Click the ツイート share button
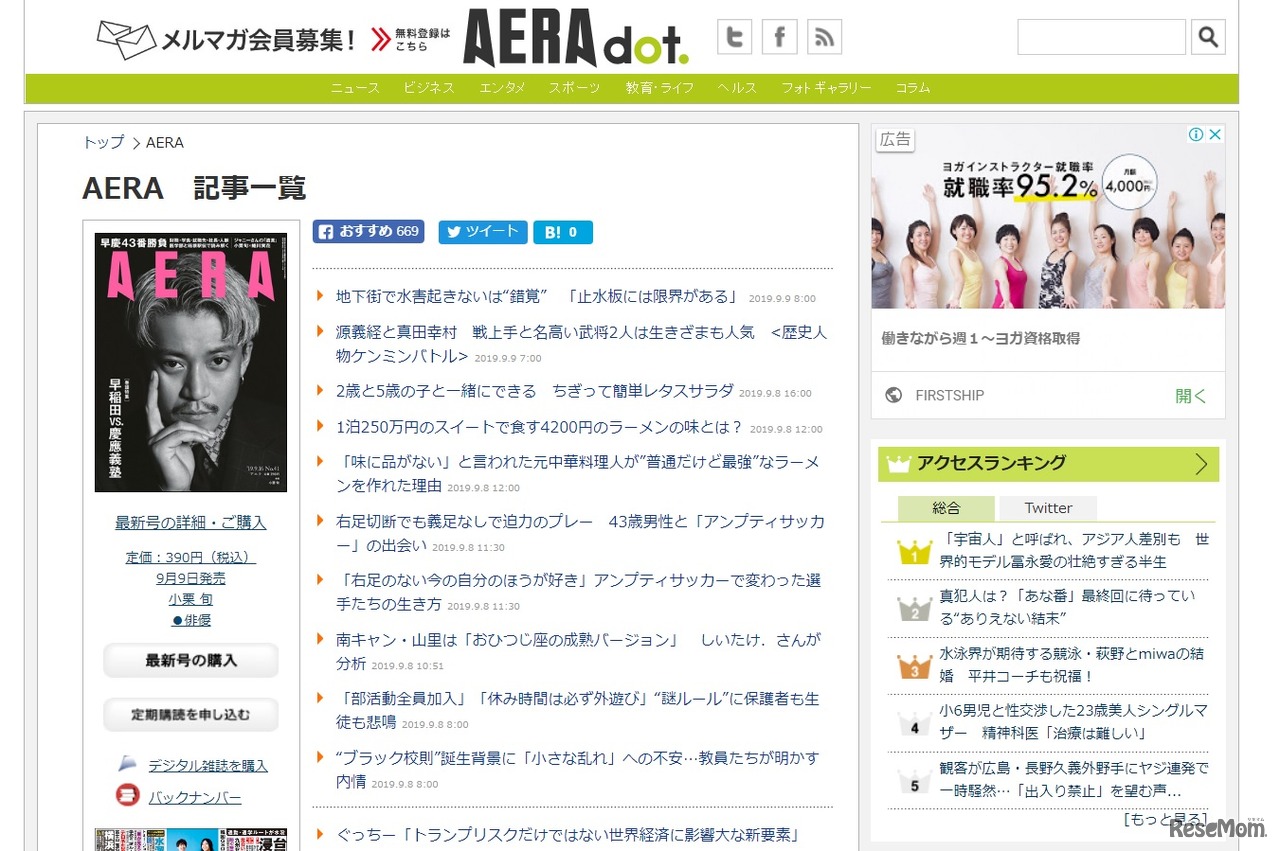Viewport: 1280px width, 851px height. point(482,231)
